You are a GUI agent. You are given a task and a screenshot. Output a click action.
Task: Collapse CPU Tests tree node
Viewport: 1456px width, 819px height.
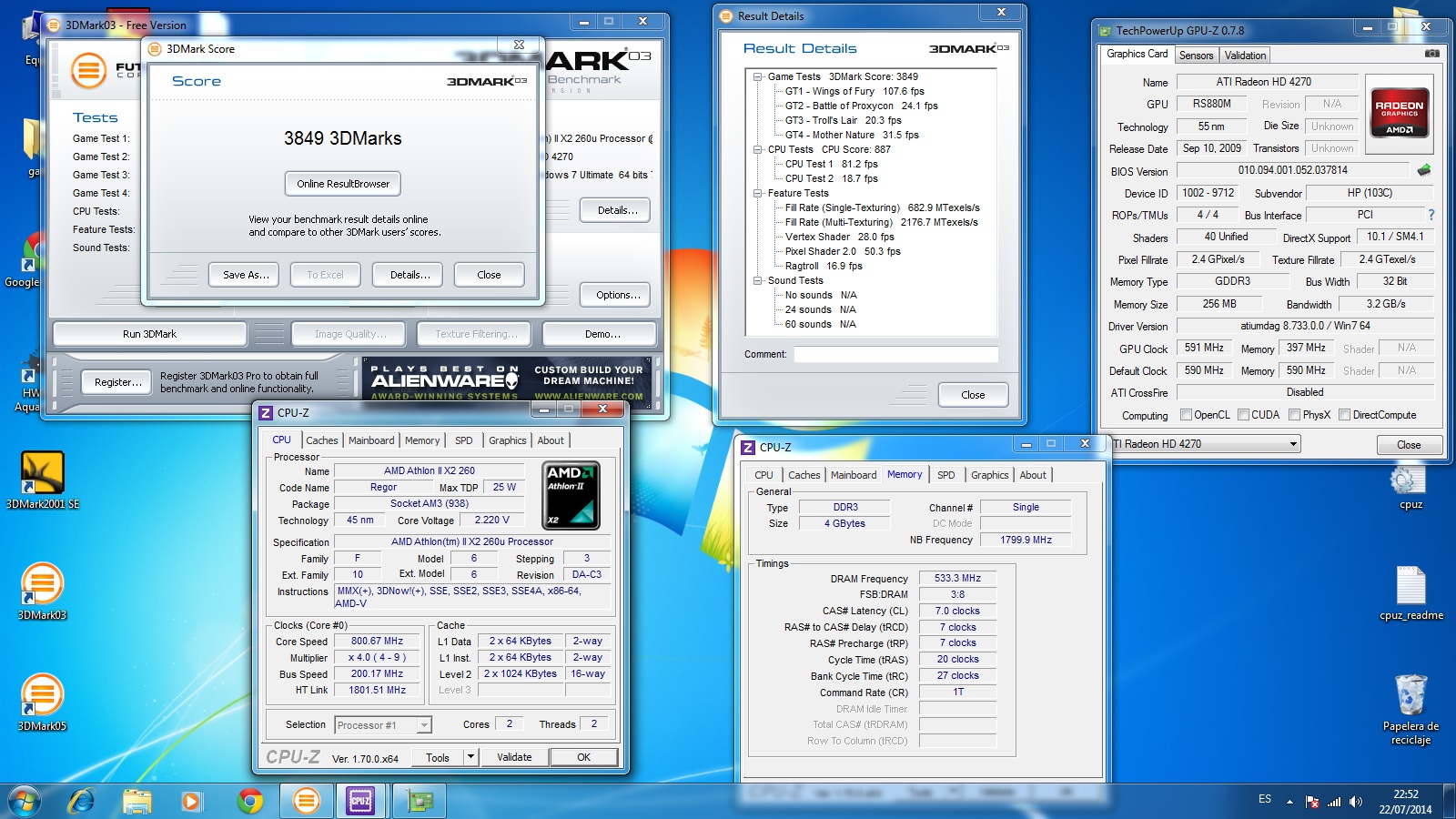757,149
